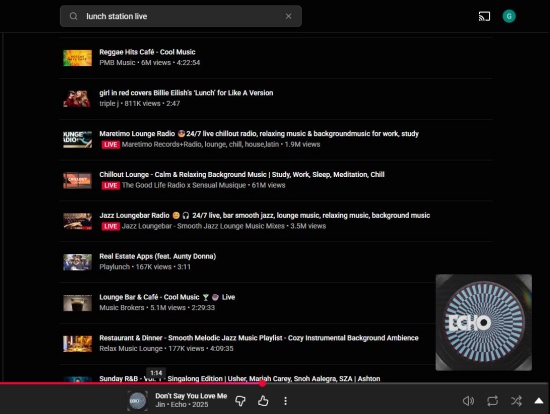Click Jazz Loungebar - Smooth Jazz Lounge Music Mixes
550x414 pixels.
[x=203, y=226]
